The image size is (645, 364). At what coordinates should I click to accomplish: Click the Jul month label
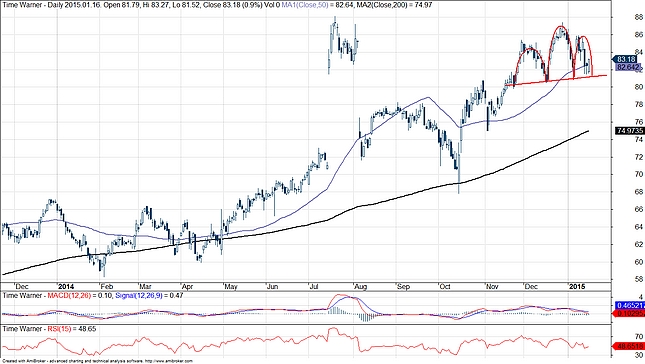click(x=315, y=286)
